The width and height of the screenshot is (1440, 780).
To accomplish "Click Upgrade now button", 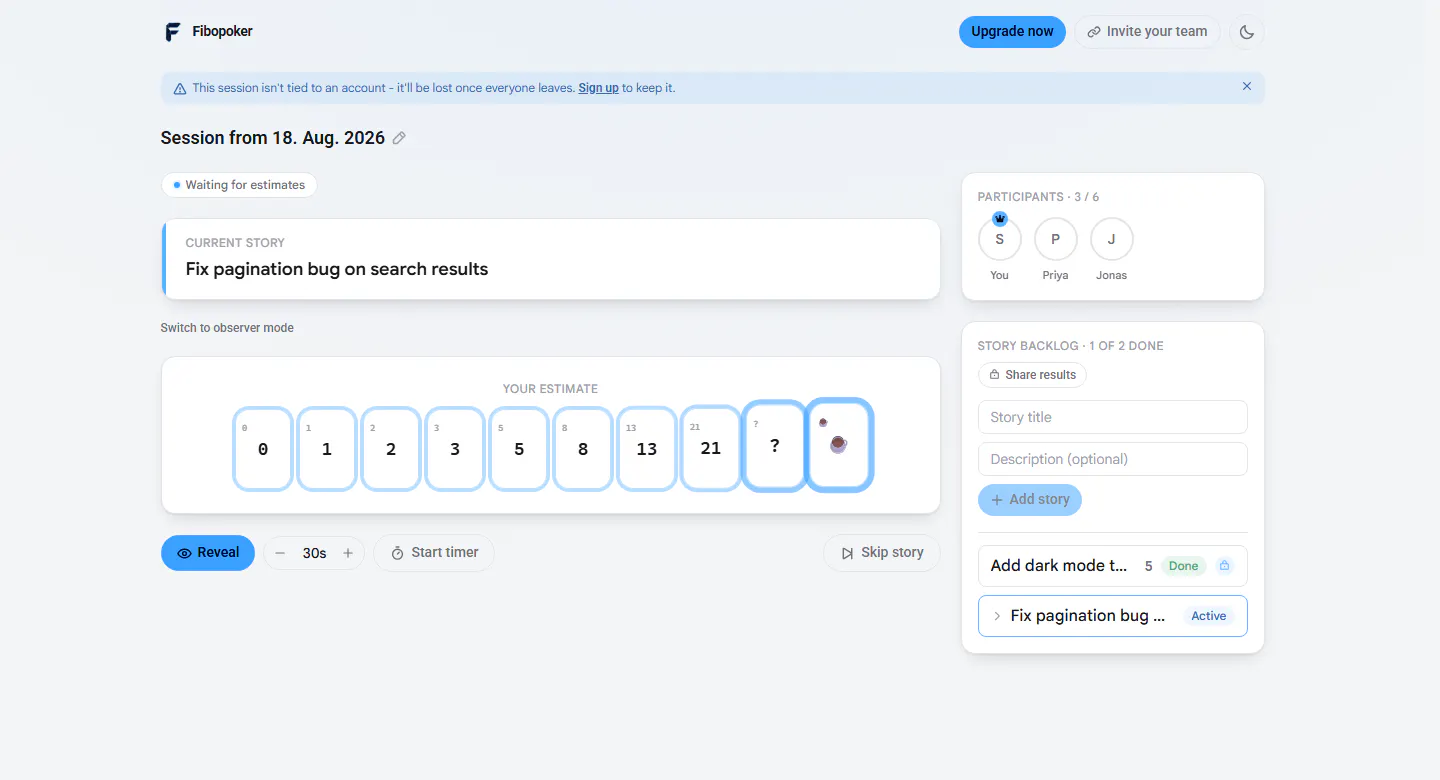I will click(1012, 32).
